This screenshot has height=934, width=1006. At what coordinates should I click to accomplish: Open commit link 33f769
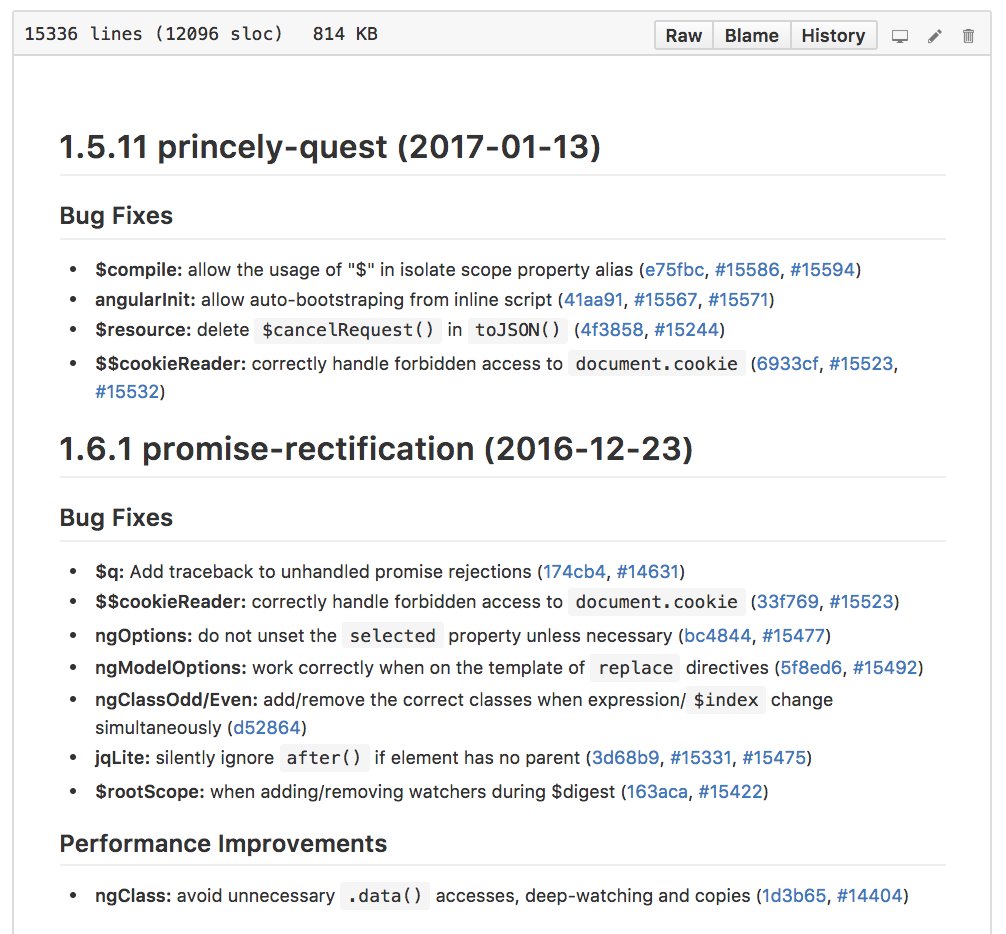788,602
